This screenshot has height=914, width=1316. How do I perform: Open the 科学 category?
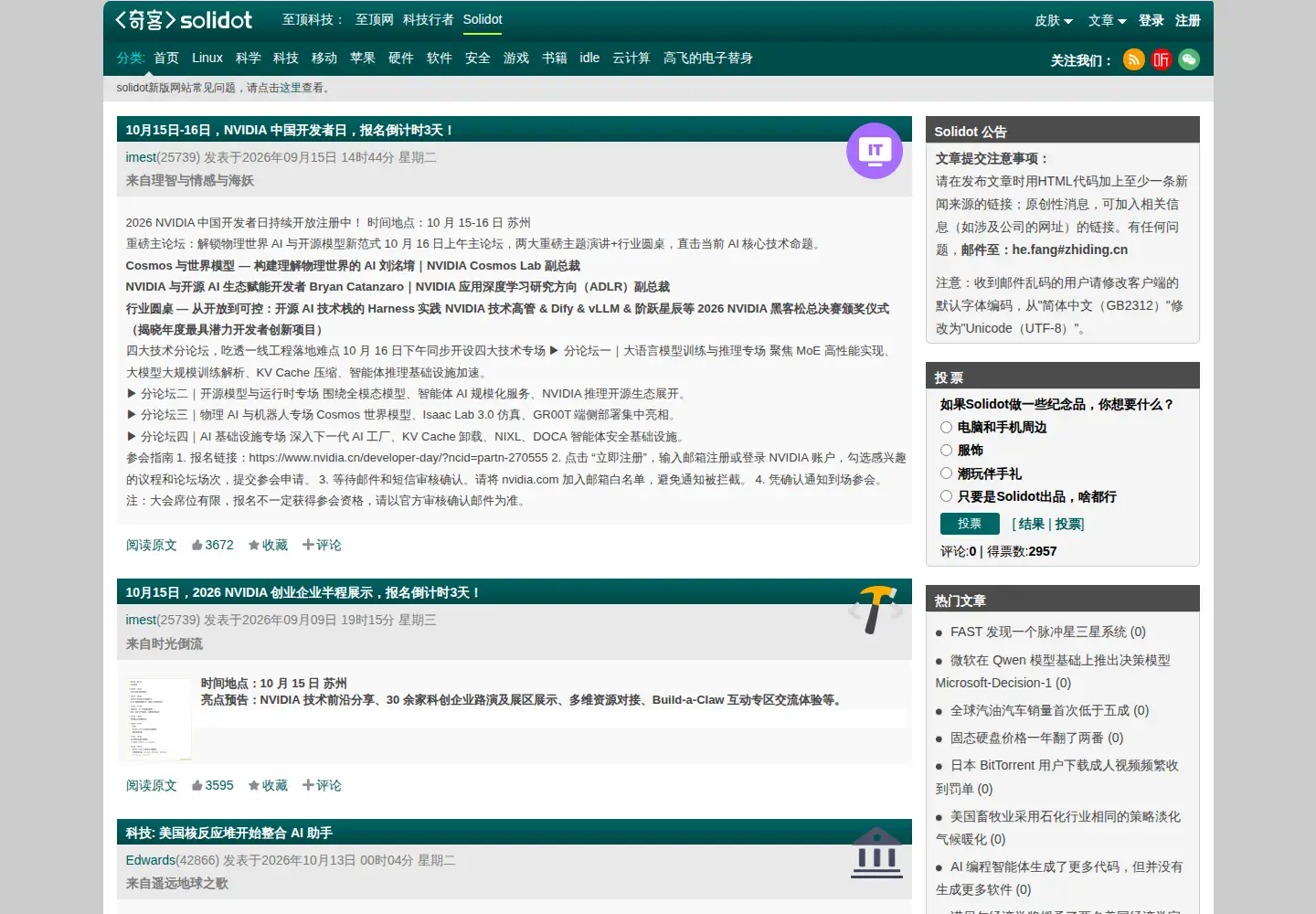(249, 58)
